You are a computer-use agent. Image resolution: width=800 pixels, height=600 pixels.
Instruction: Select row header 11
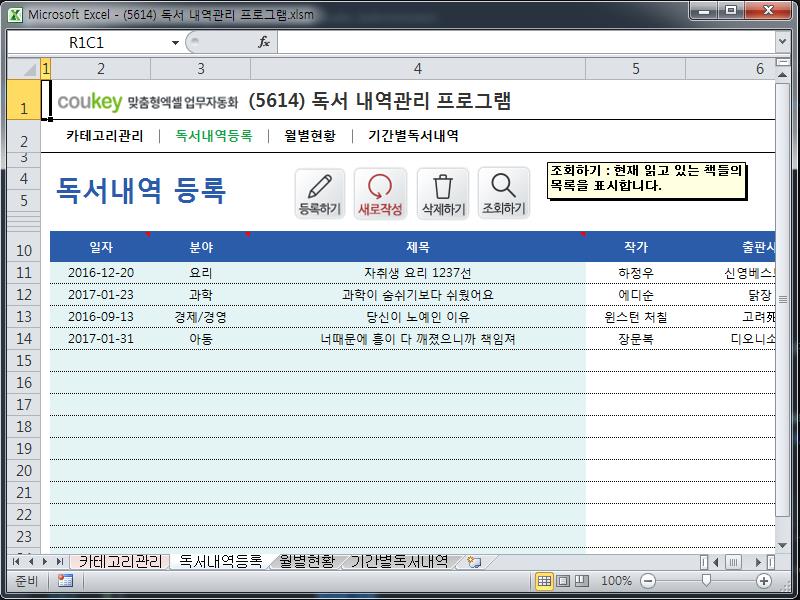tap(24, 272)
